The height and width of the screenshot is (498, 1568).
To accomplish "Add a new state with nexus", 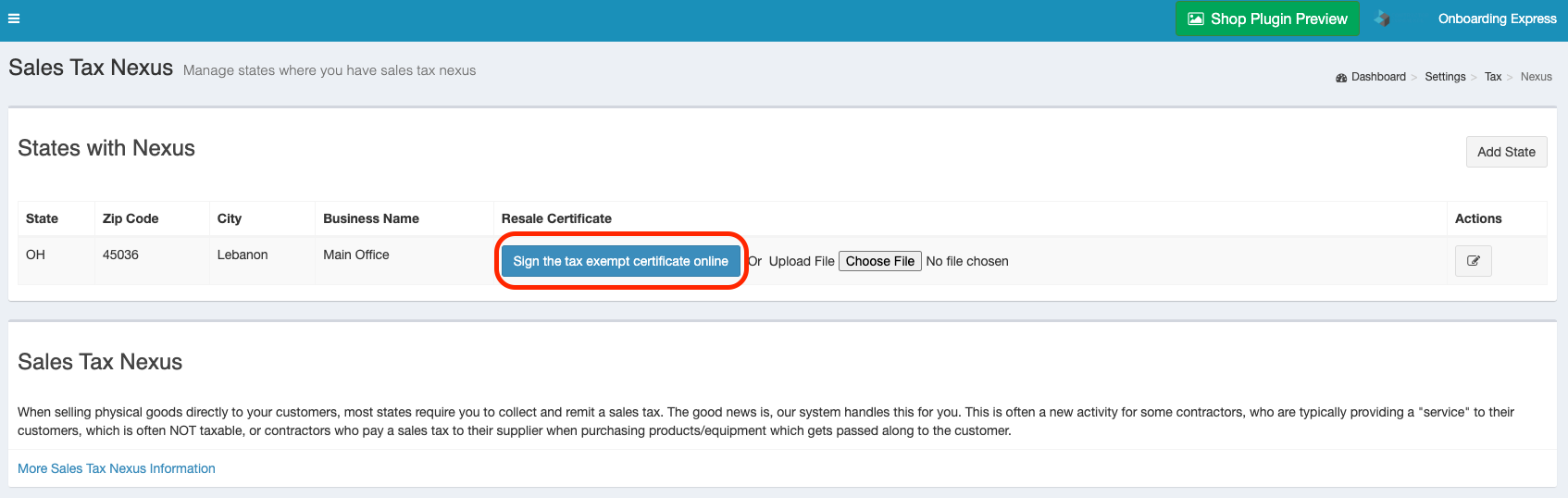I will tap(1506, 152).
